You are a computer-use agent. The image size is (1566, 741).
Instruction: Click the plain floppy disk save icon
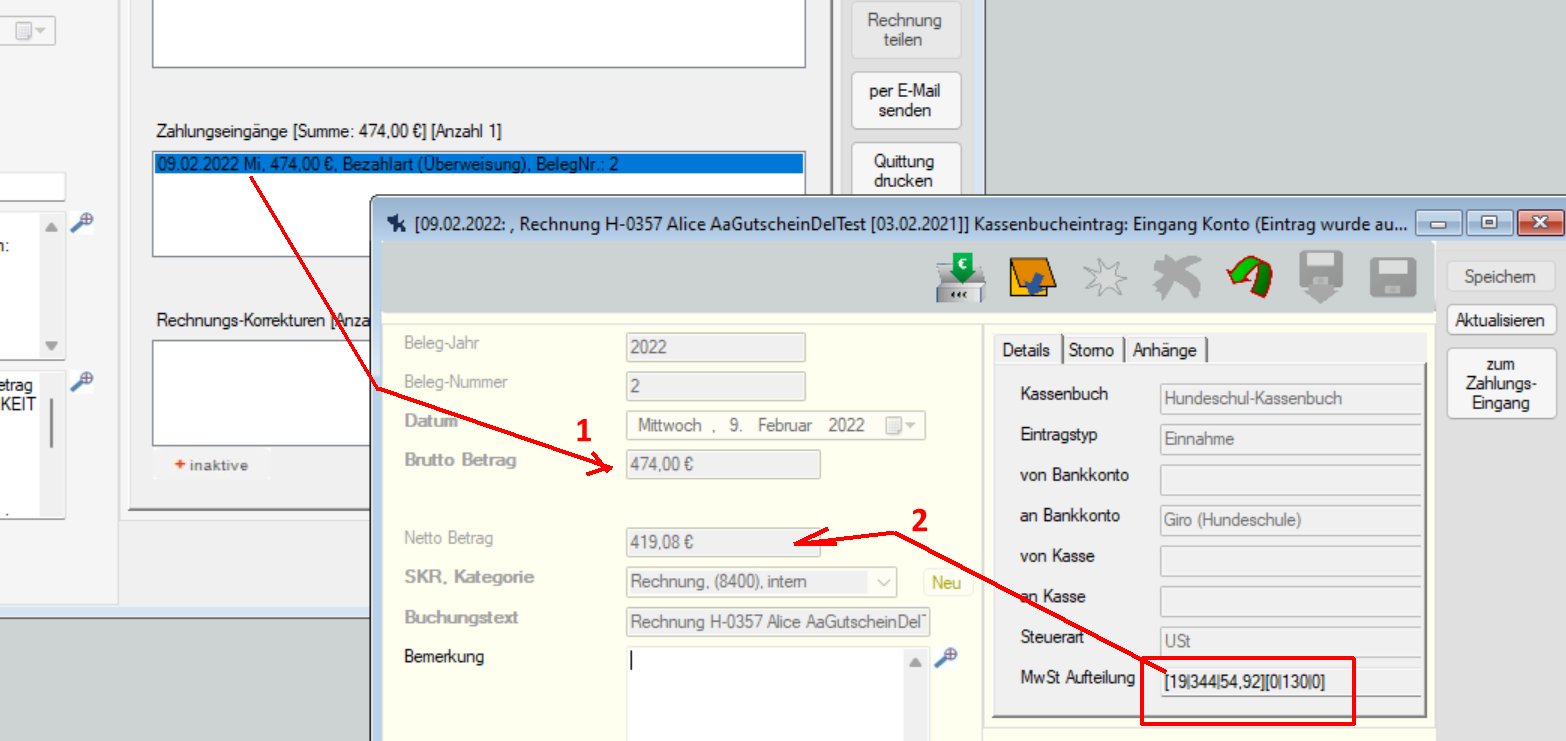tap(1393, 276)
